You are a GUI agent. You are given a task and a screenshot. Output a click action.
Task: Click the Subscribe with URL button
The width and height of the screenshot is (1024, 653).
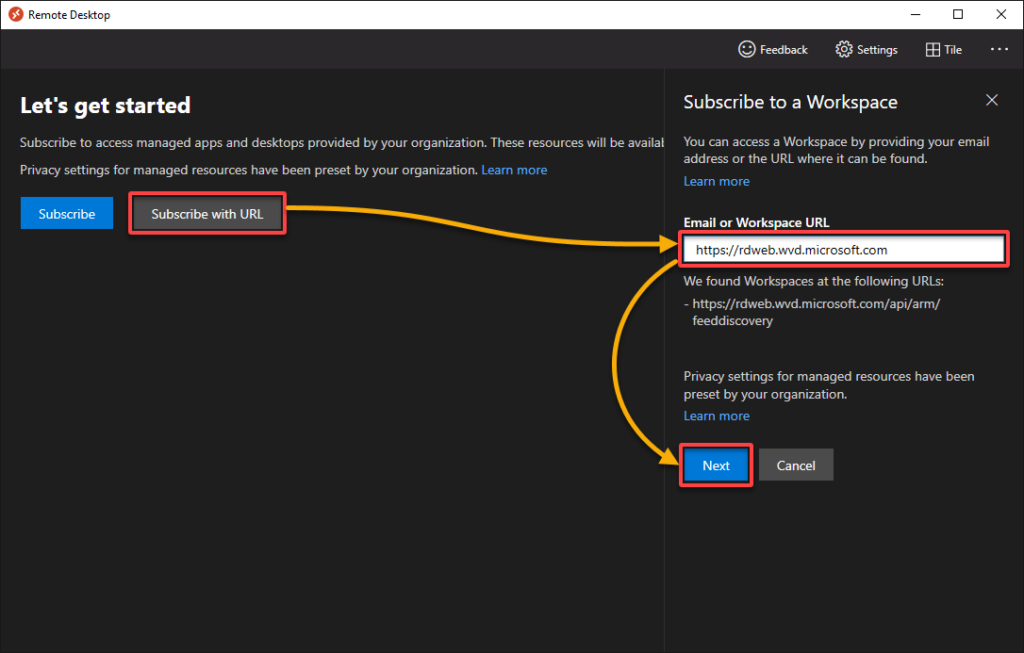click(x=206, y=212)
